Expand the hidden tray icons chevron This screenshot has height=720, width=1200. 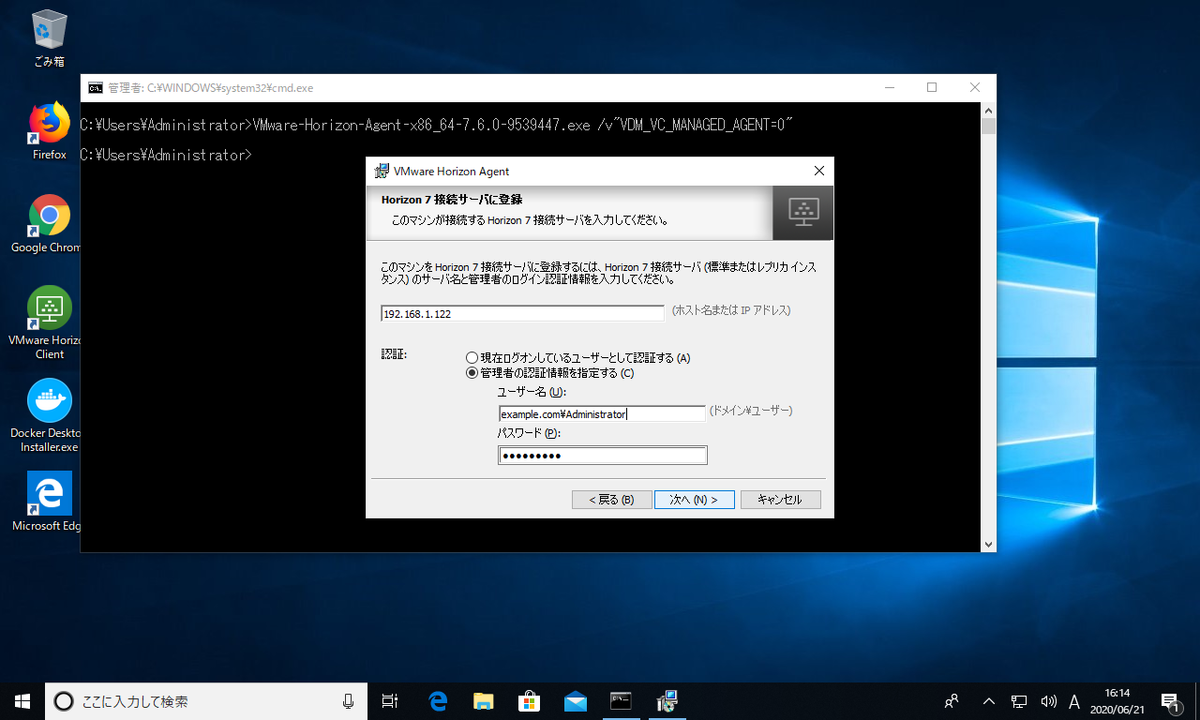click(x=988, y=702)
